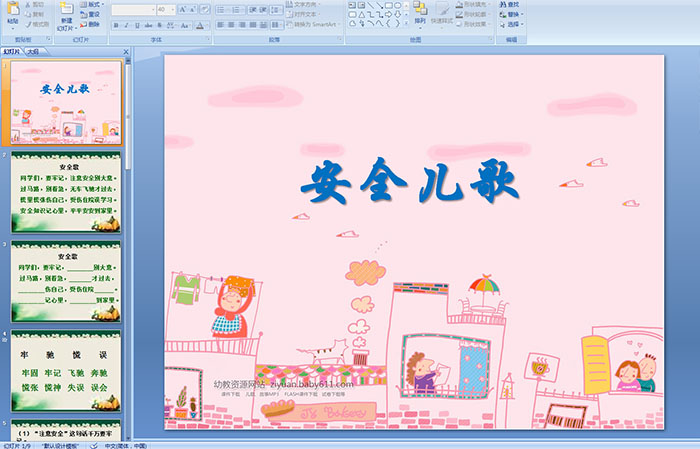Open the font size dropdown showing 40
Viewport: 700px width, 449px height.
tap(172, 9)
